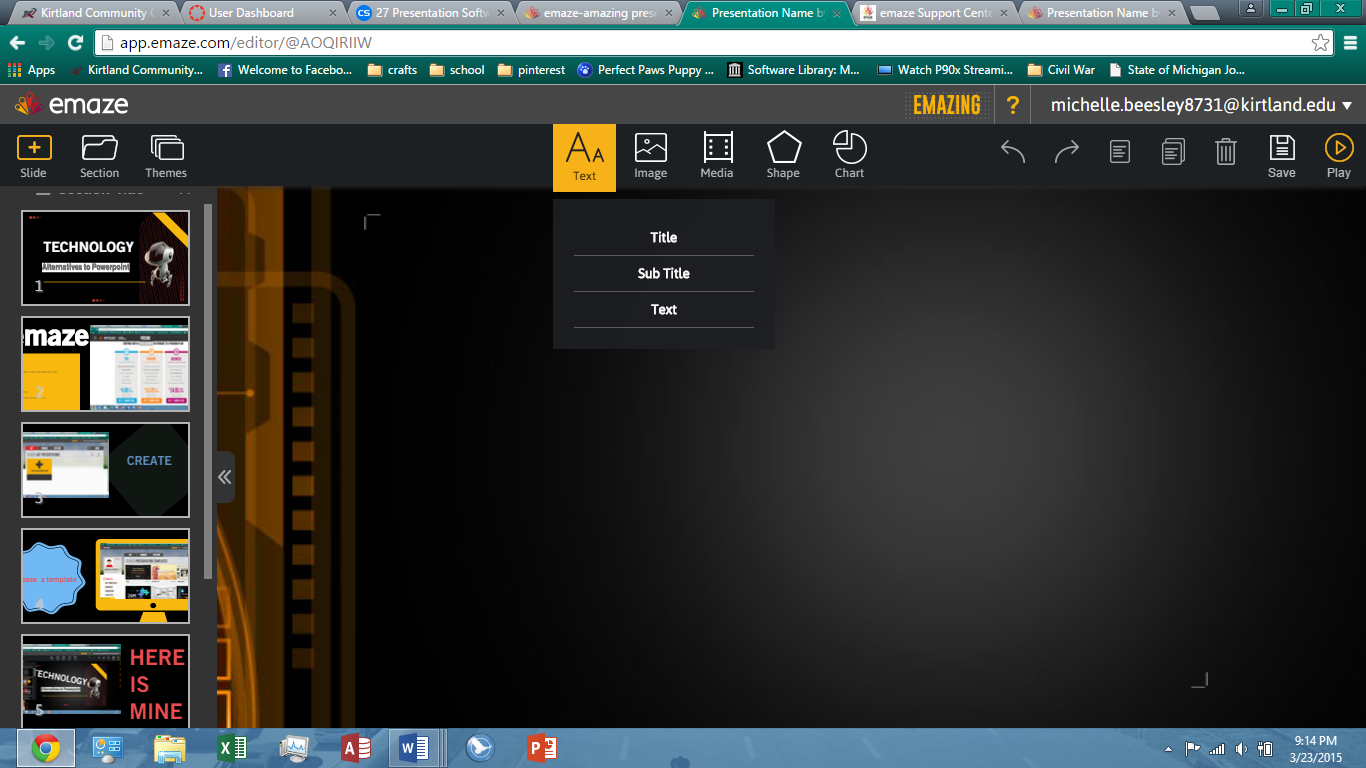Bookmark this page with the star
The height and width of the screenshot is (768, 1366).
[1320, 43]
